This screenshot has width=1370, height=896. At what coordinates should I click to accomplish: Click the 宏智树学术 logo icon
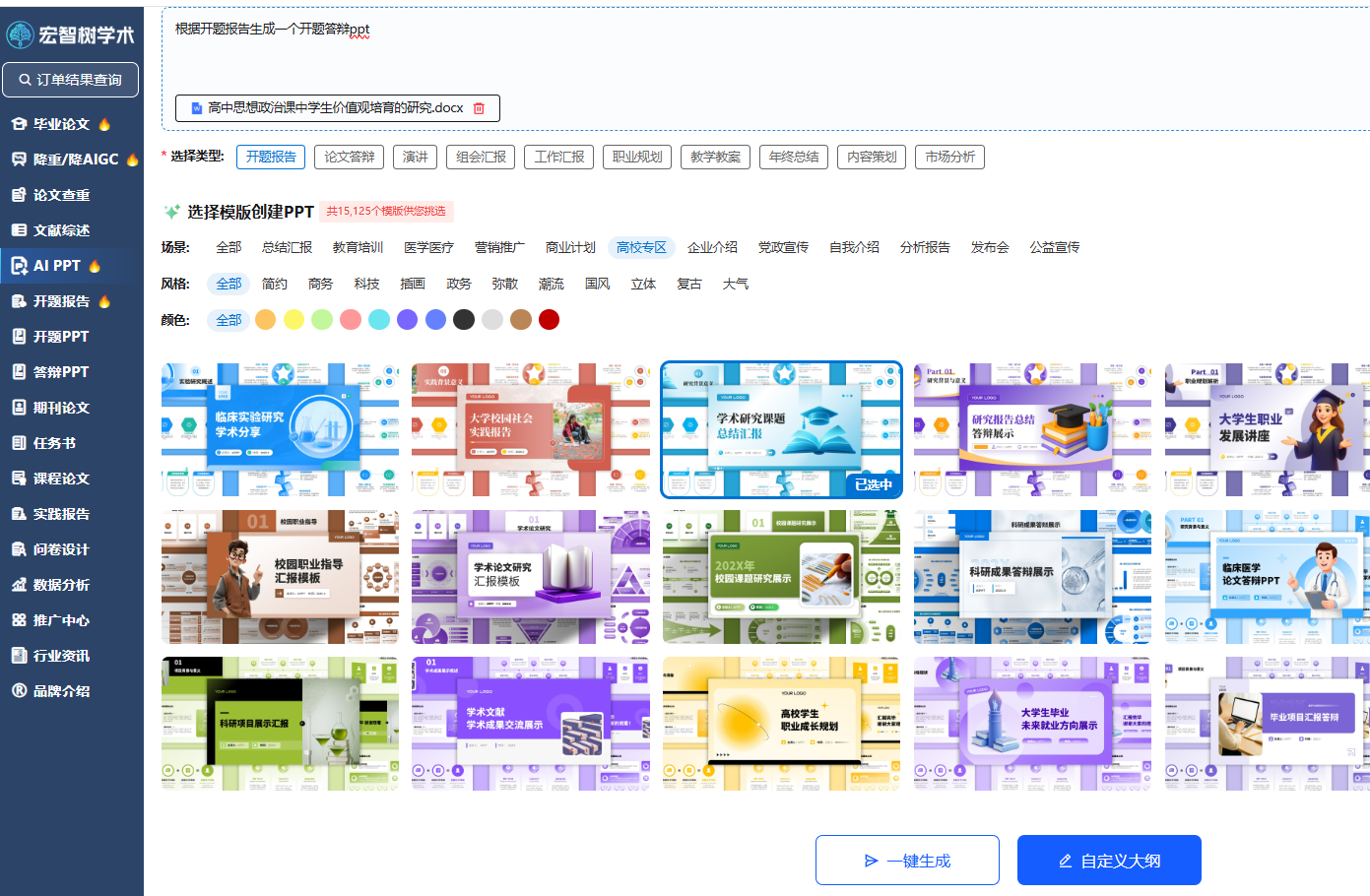click(x=20, y=35)
